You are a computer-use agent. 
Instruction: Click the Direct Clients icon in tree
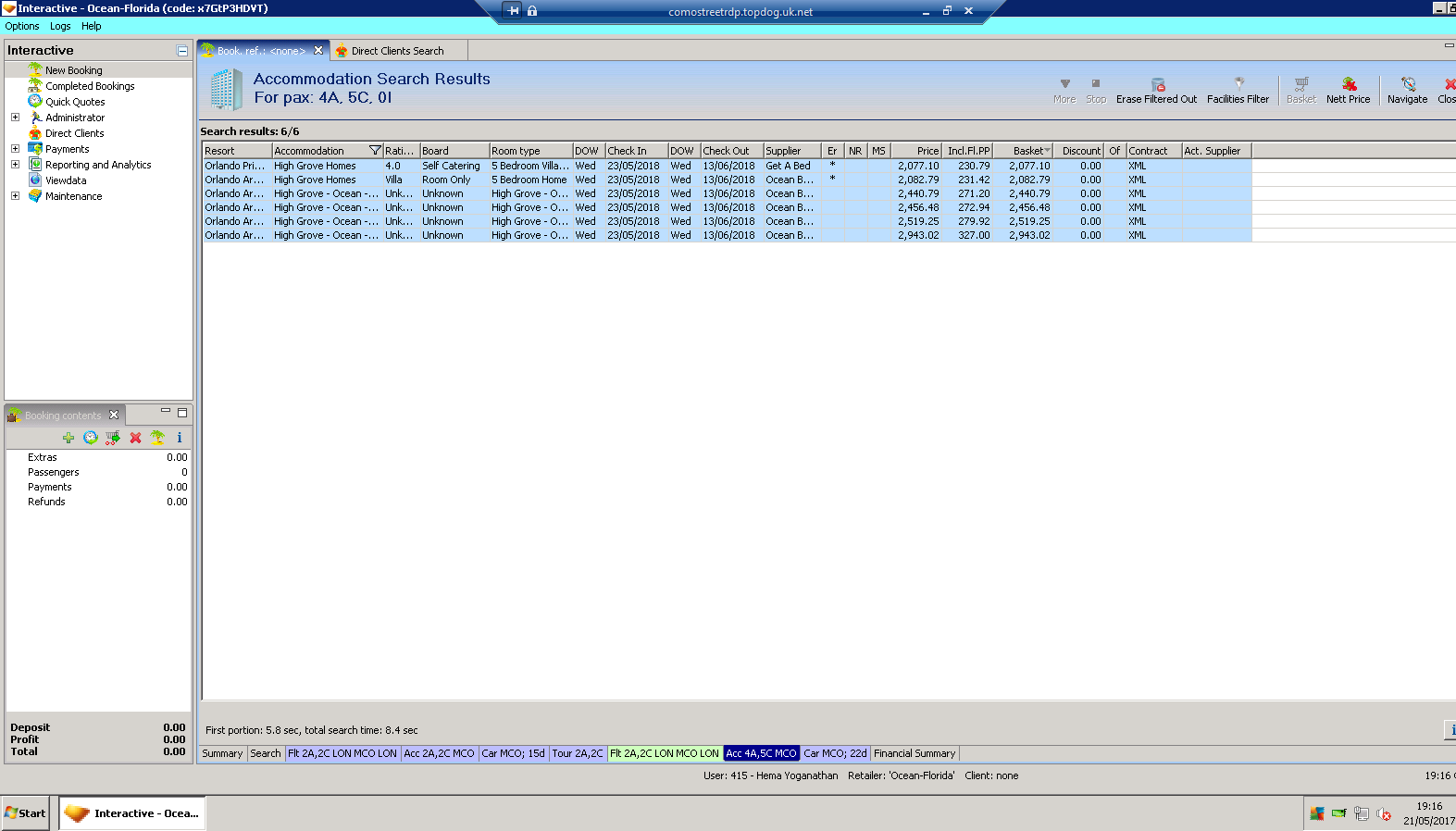pos(35,133)
